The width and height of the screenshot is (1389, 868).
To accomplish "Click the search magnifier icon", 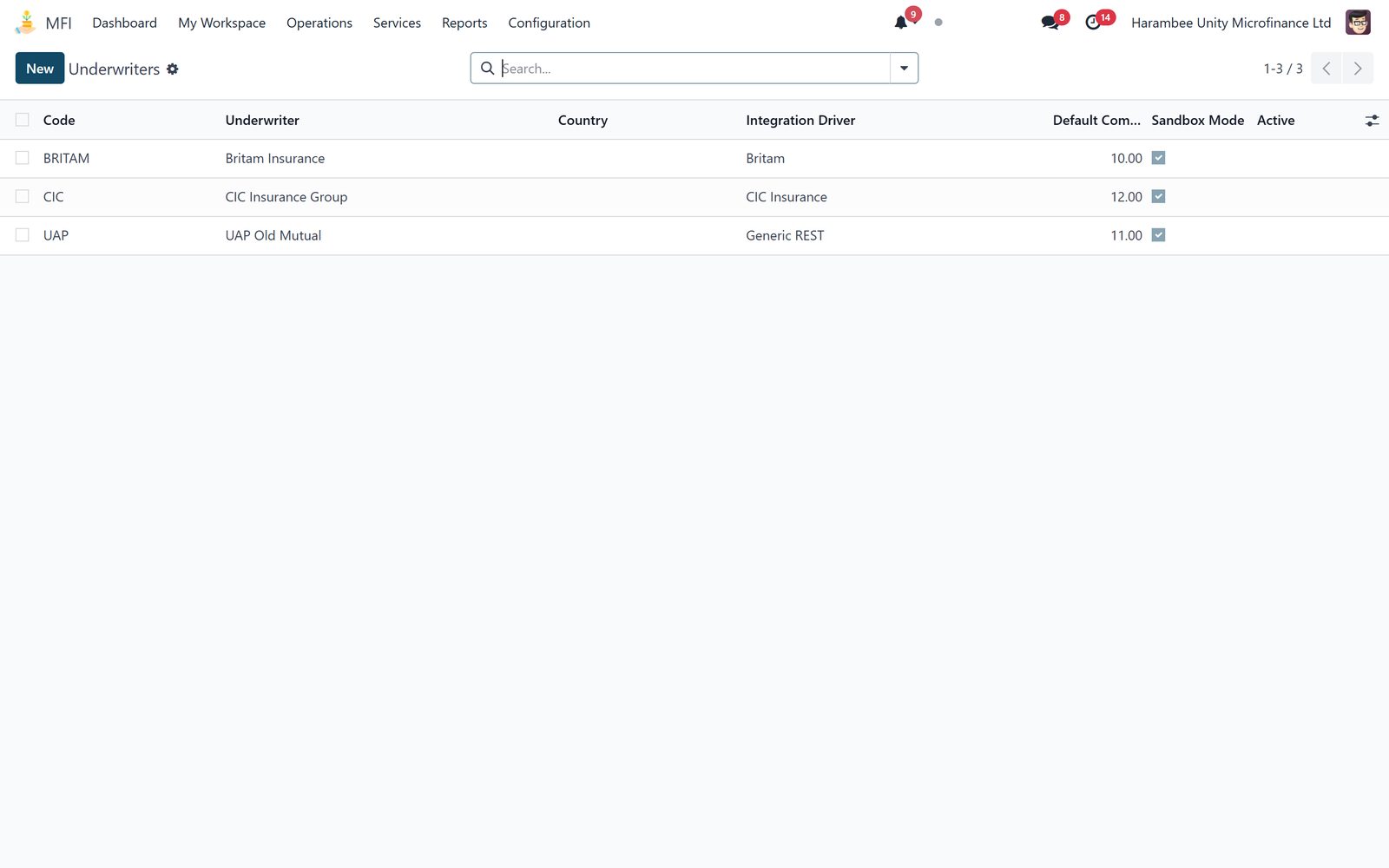I will click(x=488, y=68).
